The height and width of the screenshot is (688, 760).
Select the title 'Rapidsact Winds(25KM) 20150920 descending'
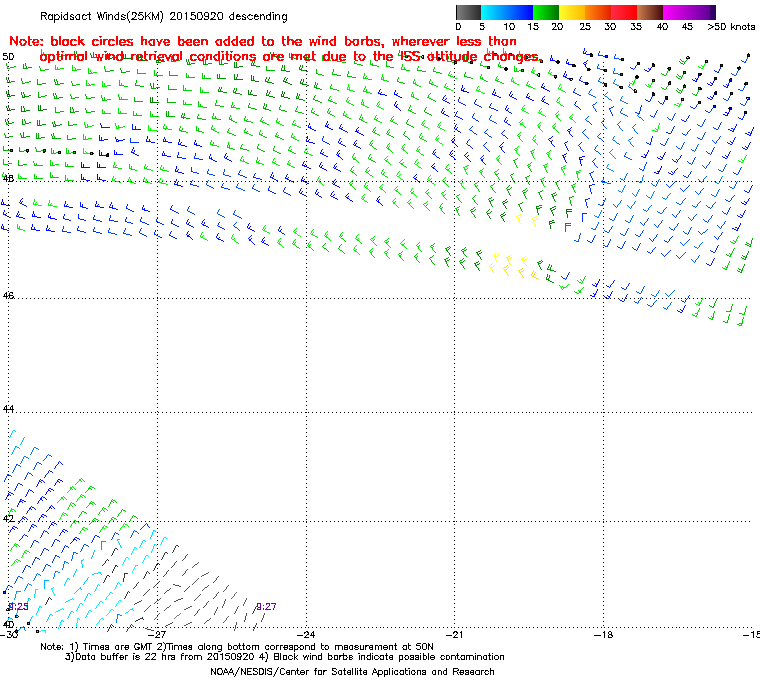click(x=164, y=16)
